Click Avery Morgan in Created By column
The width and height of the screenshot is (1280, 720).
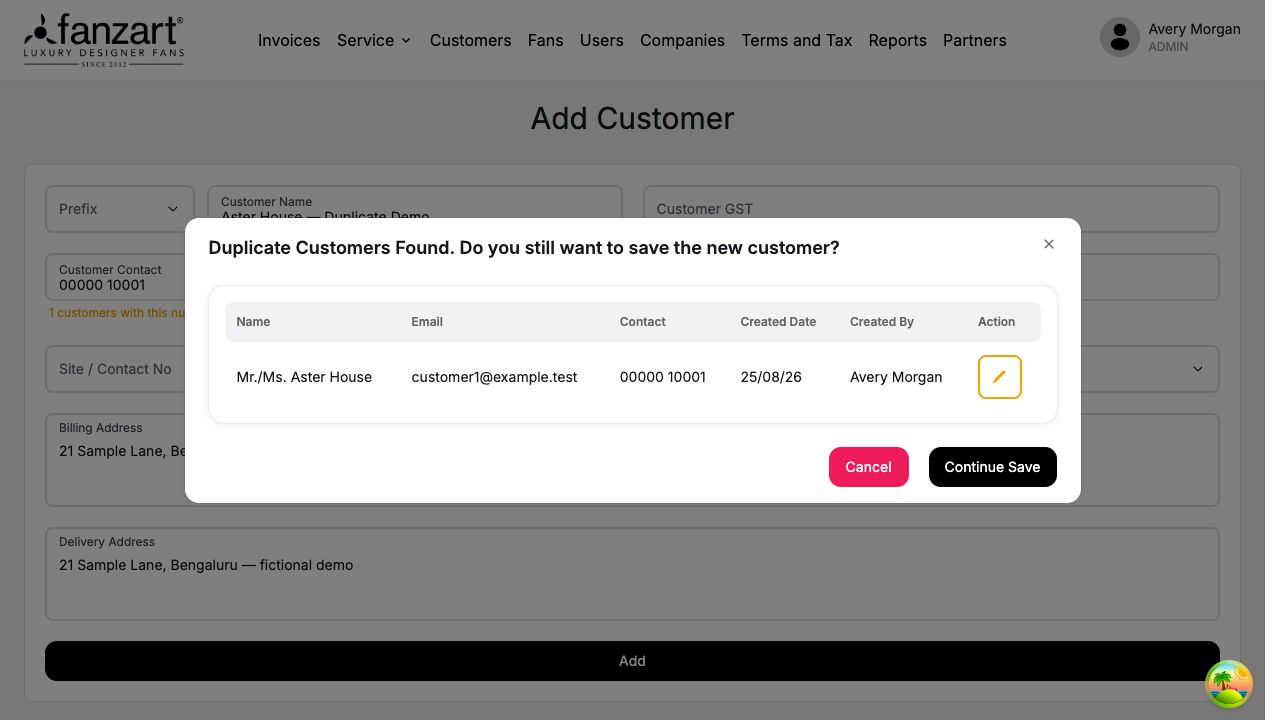896,377
